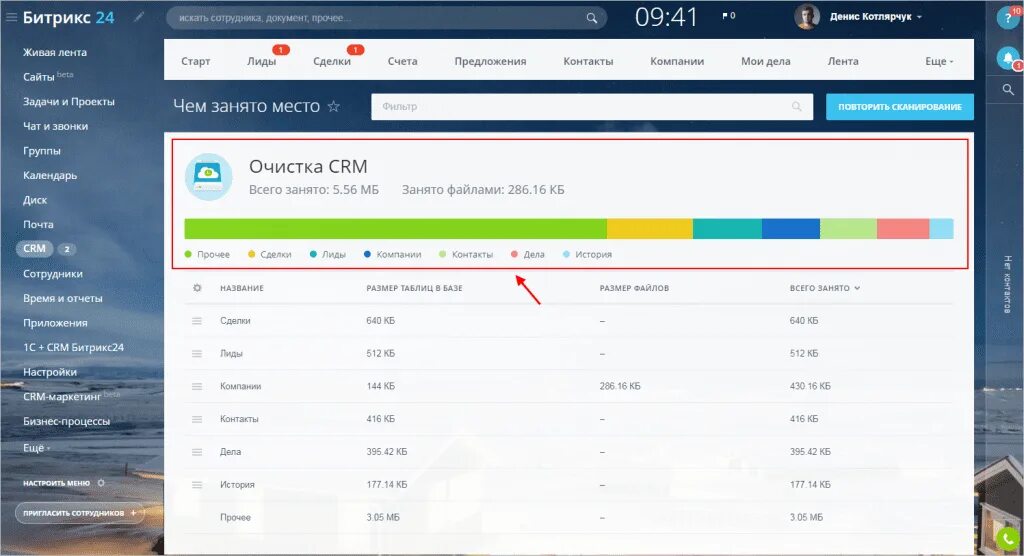
Task: Click the Настроить меню link
Action: 56,483
